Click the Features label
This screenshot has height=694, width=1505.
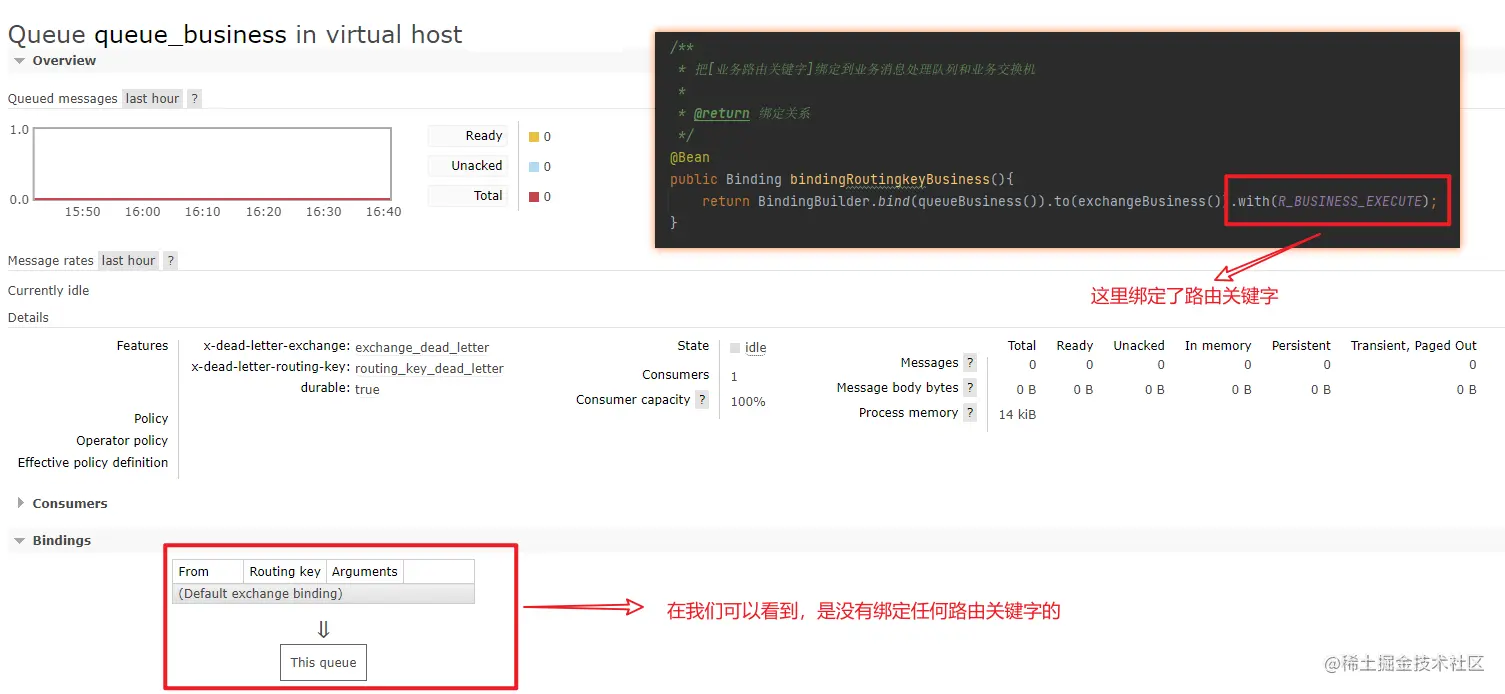(142, 346)
